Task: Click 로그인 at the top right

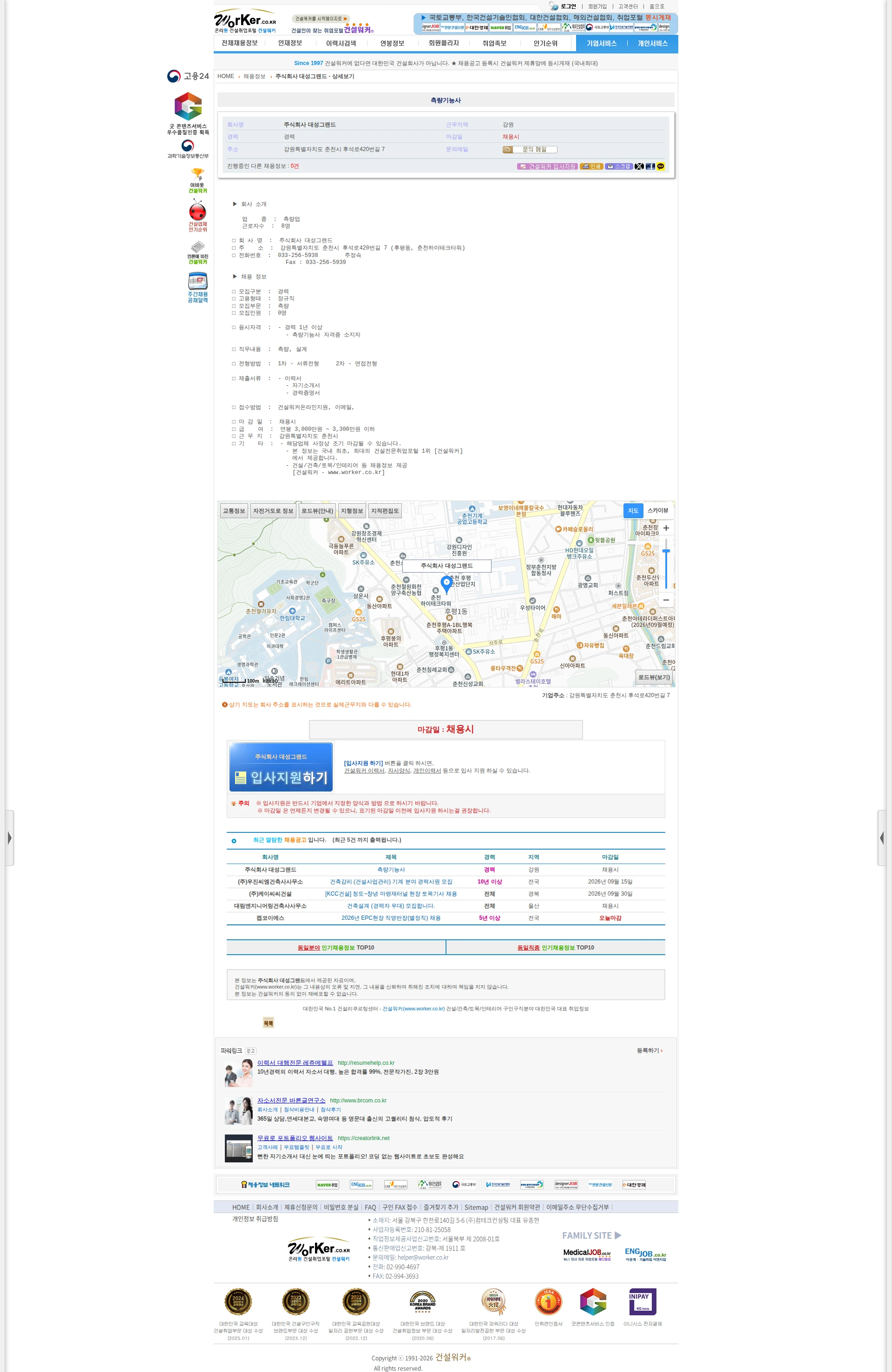Action: (x=568, y=7)
